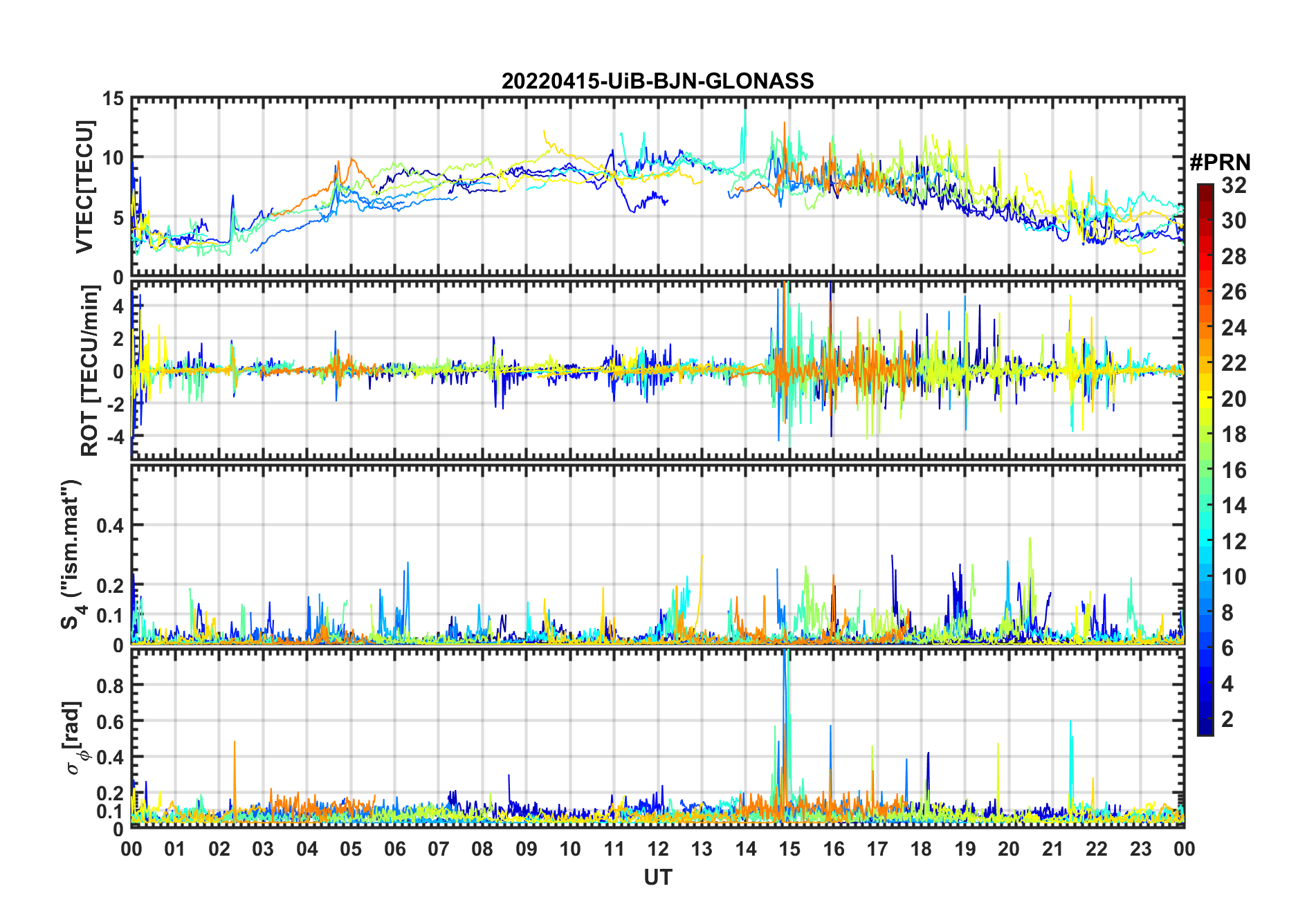The width and height of the screenshot is (1316, 920).
Task: Select colorbar tick label 26
Action: click(1234, 292)
